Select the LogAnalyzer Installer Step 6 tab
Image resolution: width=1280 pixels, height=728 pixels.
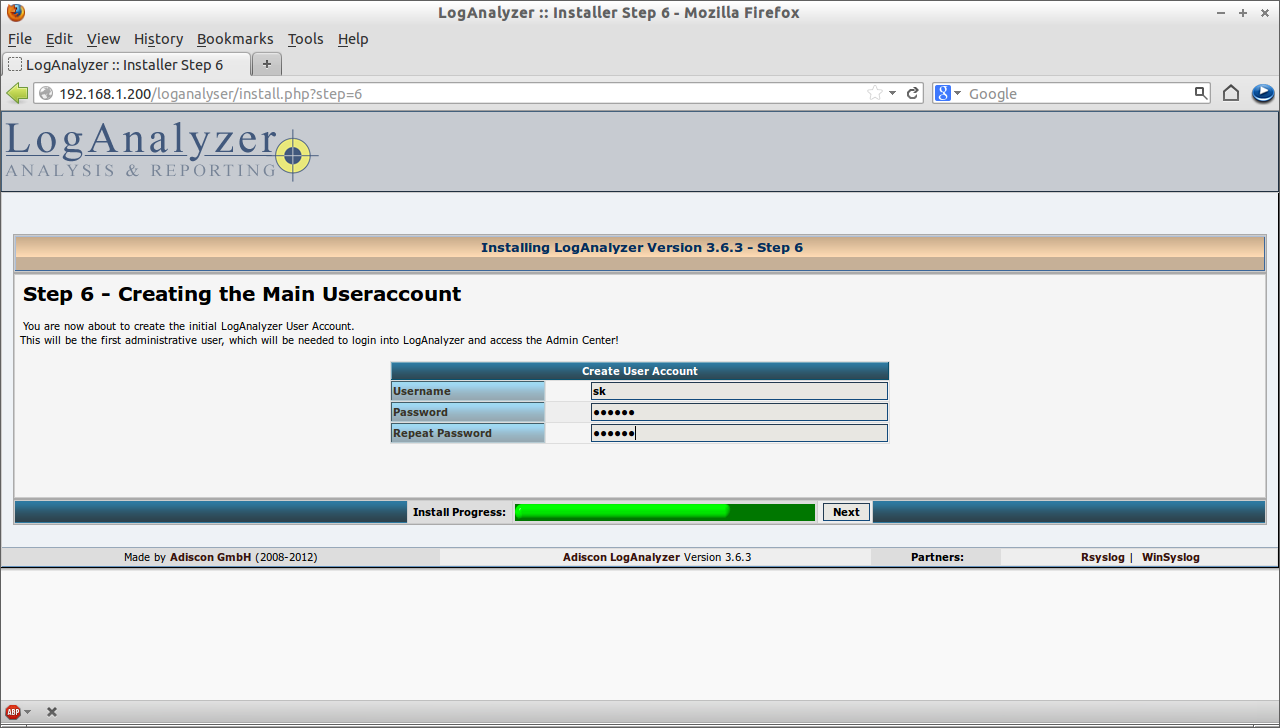(126, 64)
